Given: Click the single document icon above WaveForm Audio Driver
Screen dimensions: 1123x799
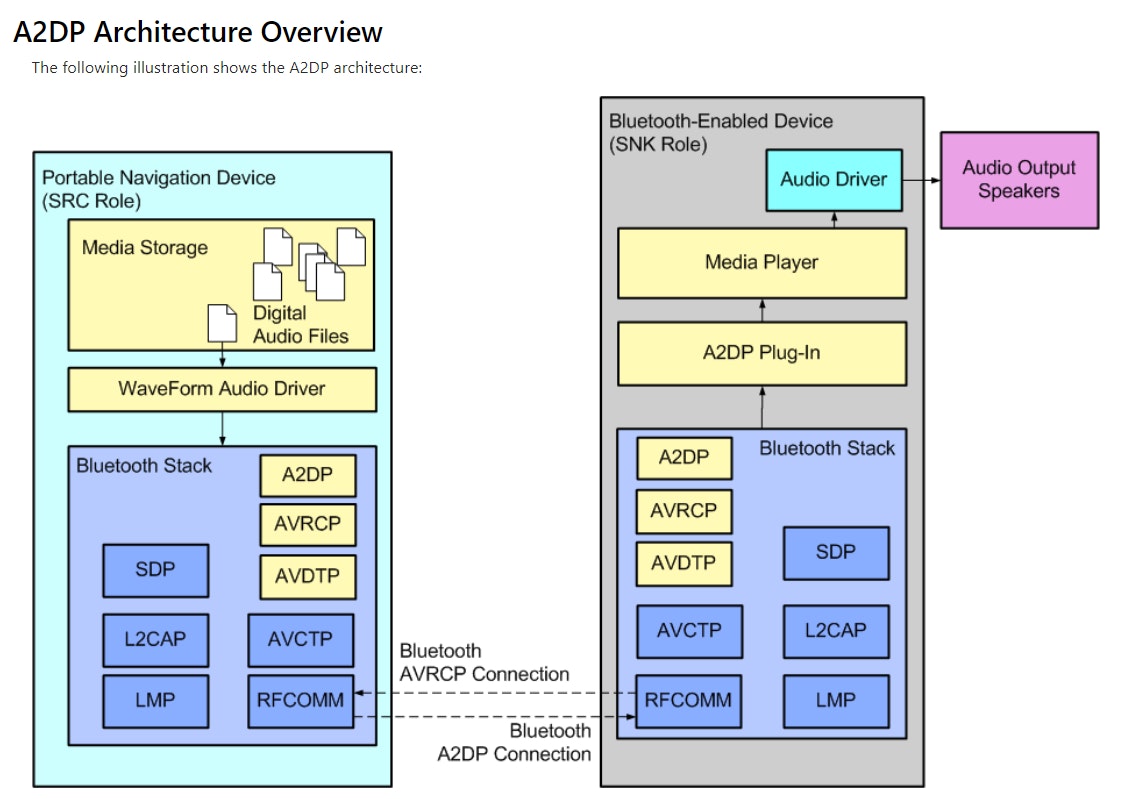Looking at the screenshot, I should (x=221, y=322).
